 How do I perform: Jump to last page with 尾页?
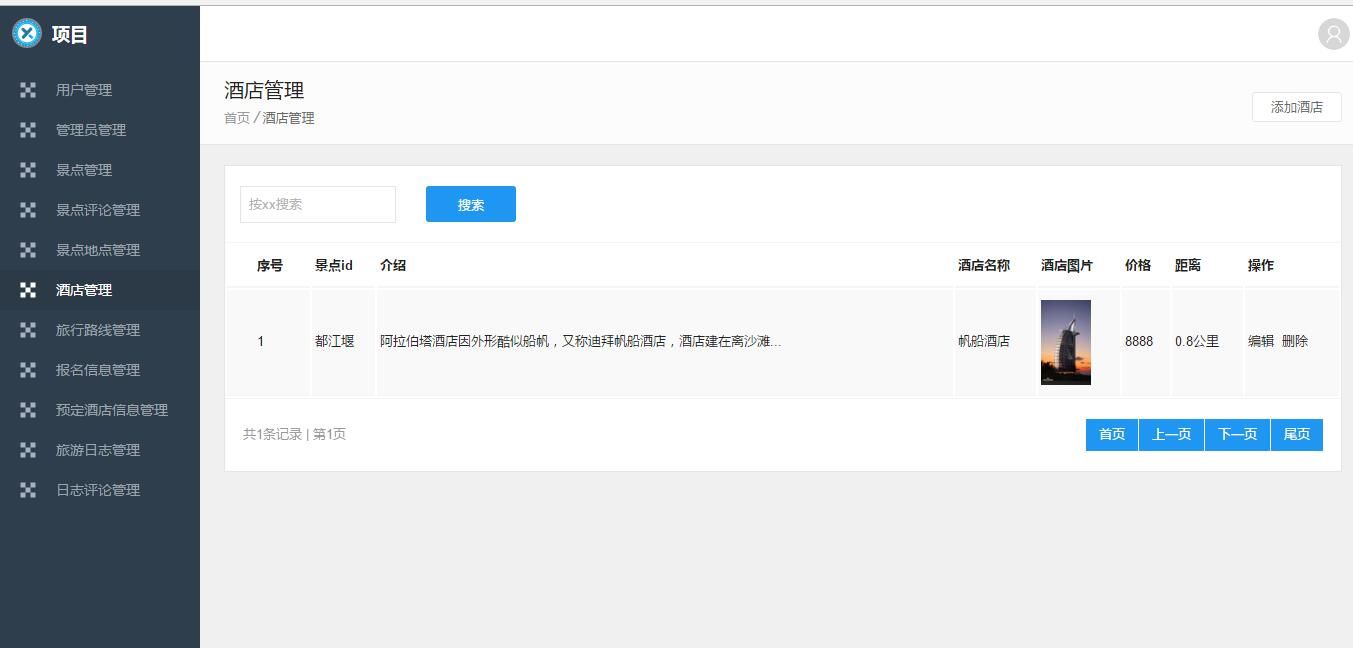(1297, 435)
